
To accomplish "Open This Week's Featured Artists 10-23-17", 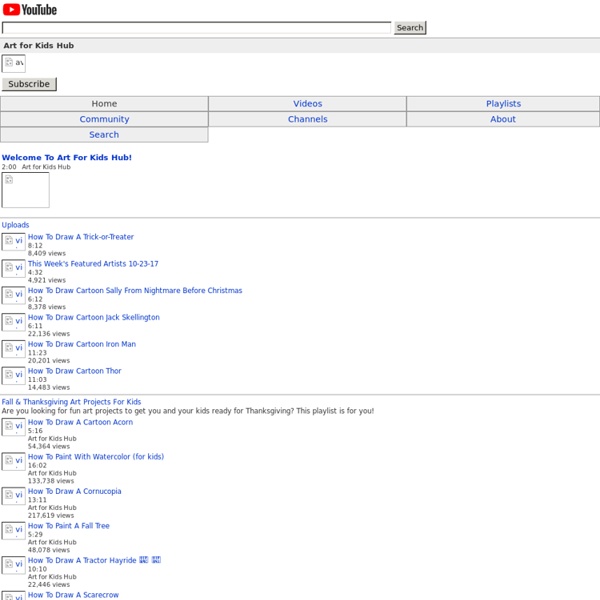I will pyautogui.click(x=93, y=263).
